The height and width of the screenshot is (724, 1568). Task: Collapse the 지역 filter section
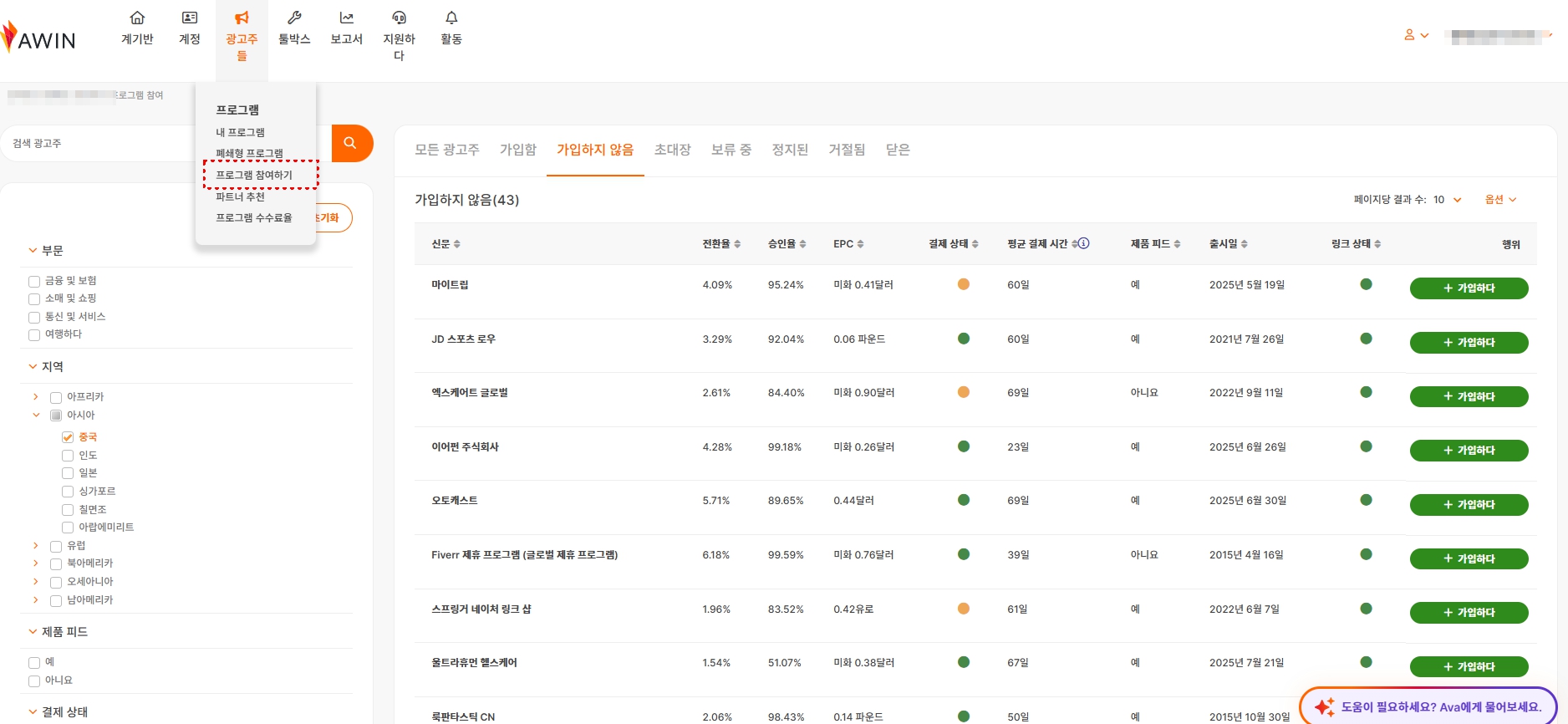[33, 366]
